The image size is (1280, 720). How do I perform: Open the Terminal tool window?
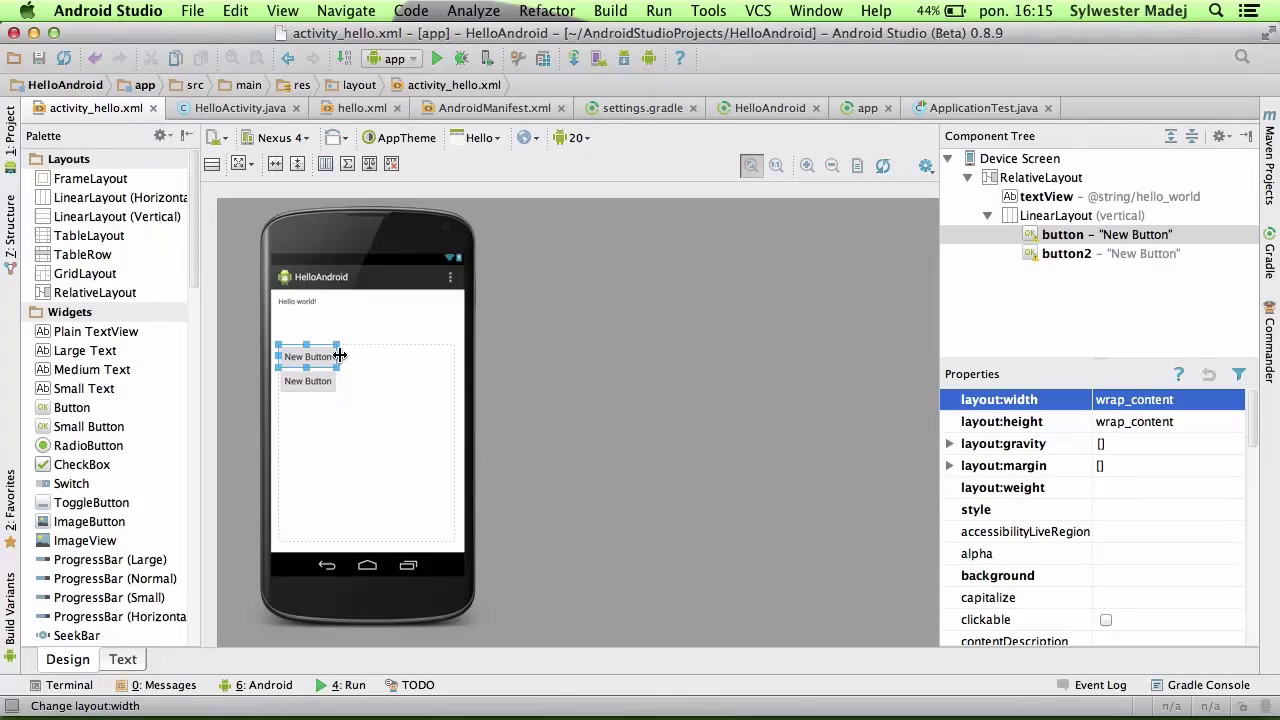(61, 685)
